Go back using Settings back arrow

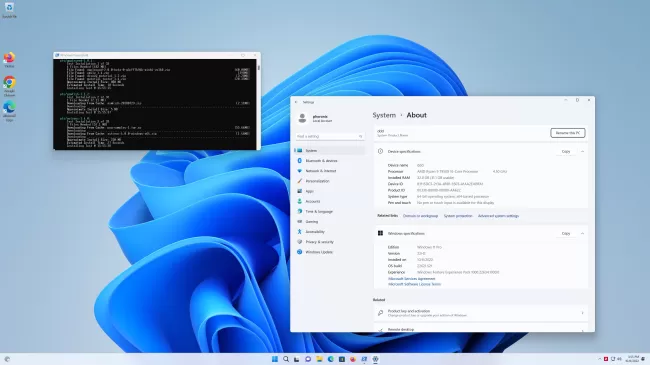point(296,102)
